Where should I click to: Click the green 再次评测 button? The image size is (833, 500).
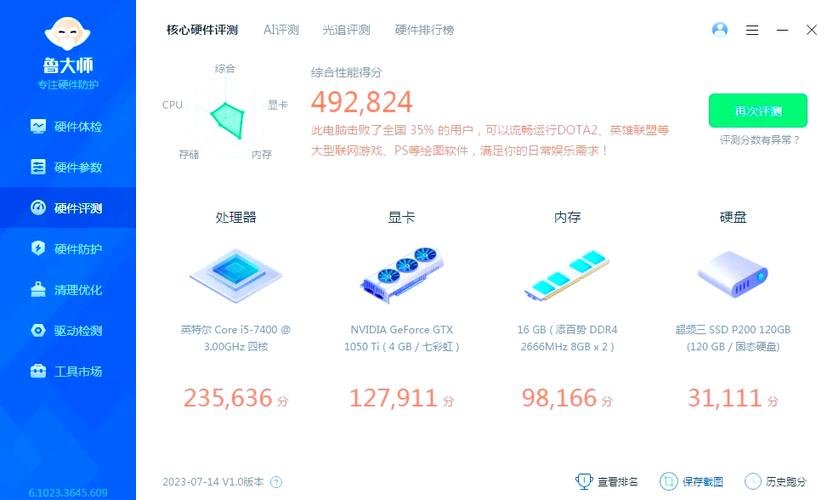[758, 111]
